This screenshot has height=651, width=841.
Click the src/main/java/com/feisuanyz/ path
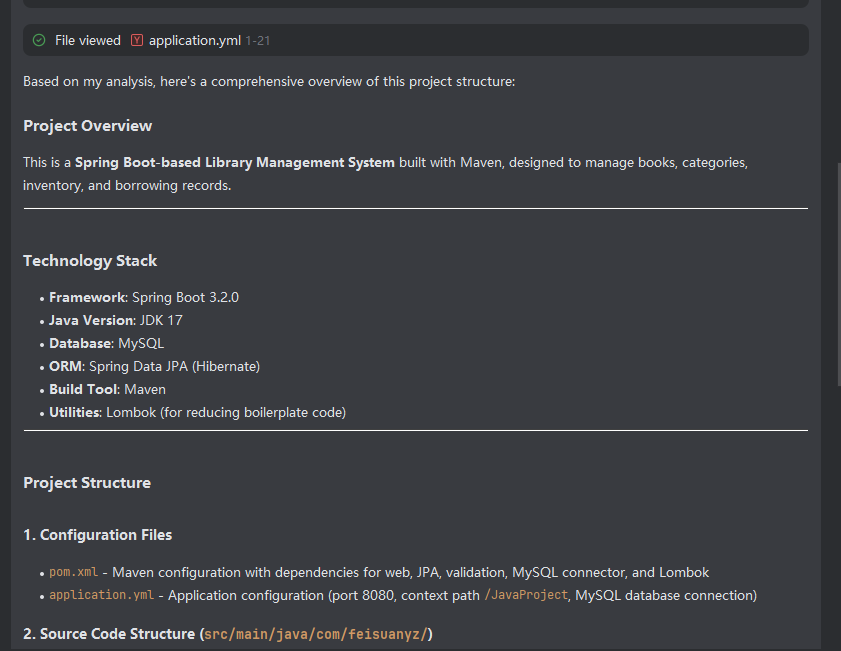pos(315,634)
